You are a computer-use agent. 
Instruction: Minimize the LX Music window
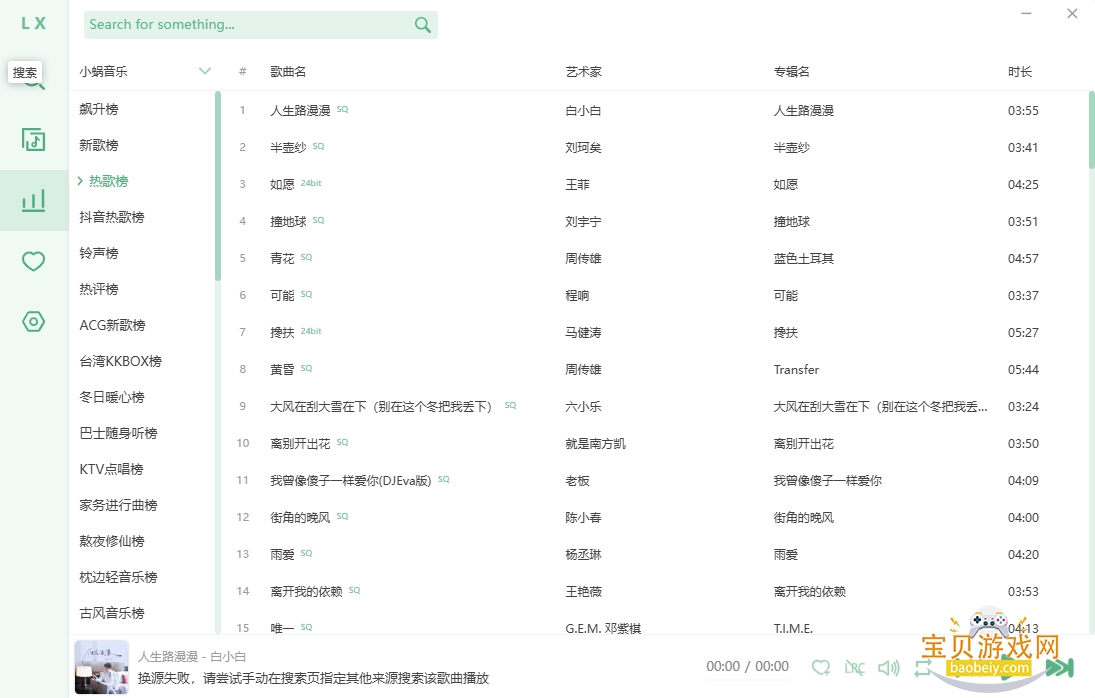[1027, 13]
